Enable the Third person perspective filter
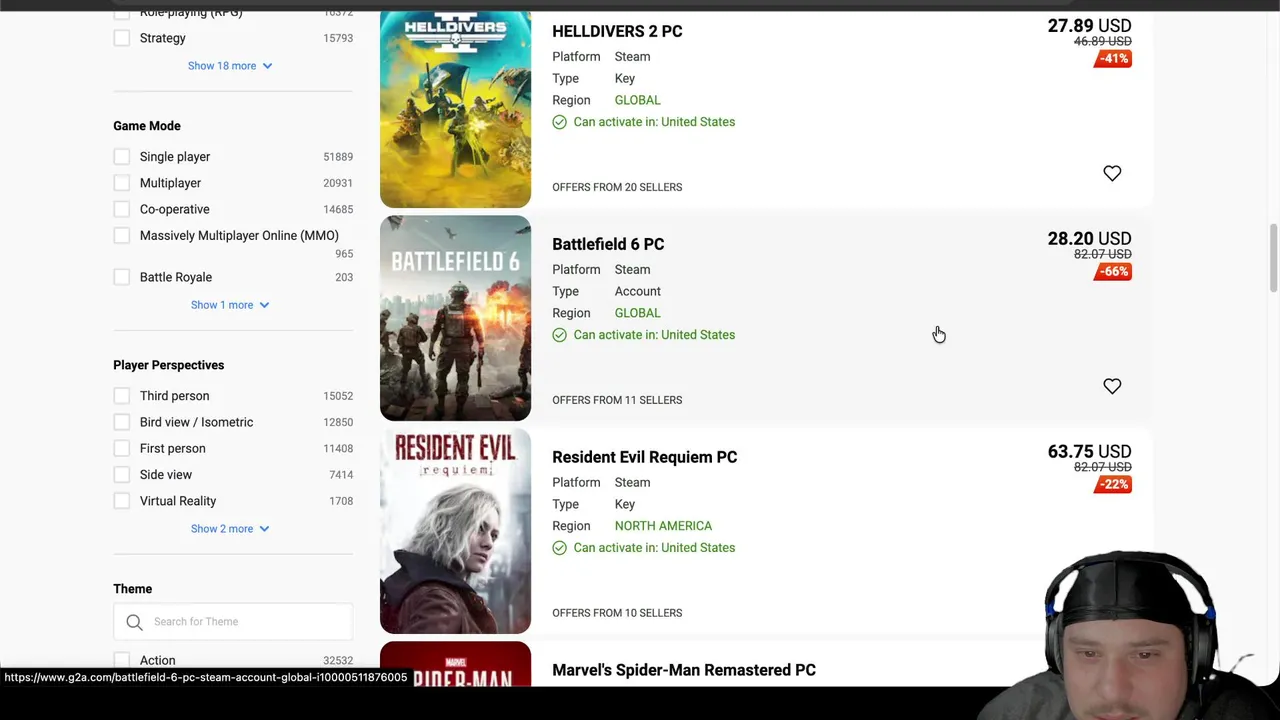This screenshot has width=1280, height=720. tap(122, 396)
